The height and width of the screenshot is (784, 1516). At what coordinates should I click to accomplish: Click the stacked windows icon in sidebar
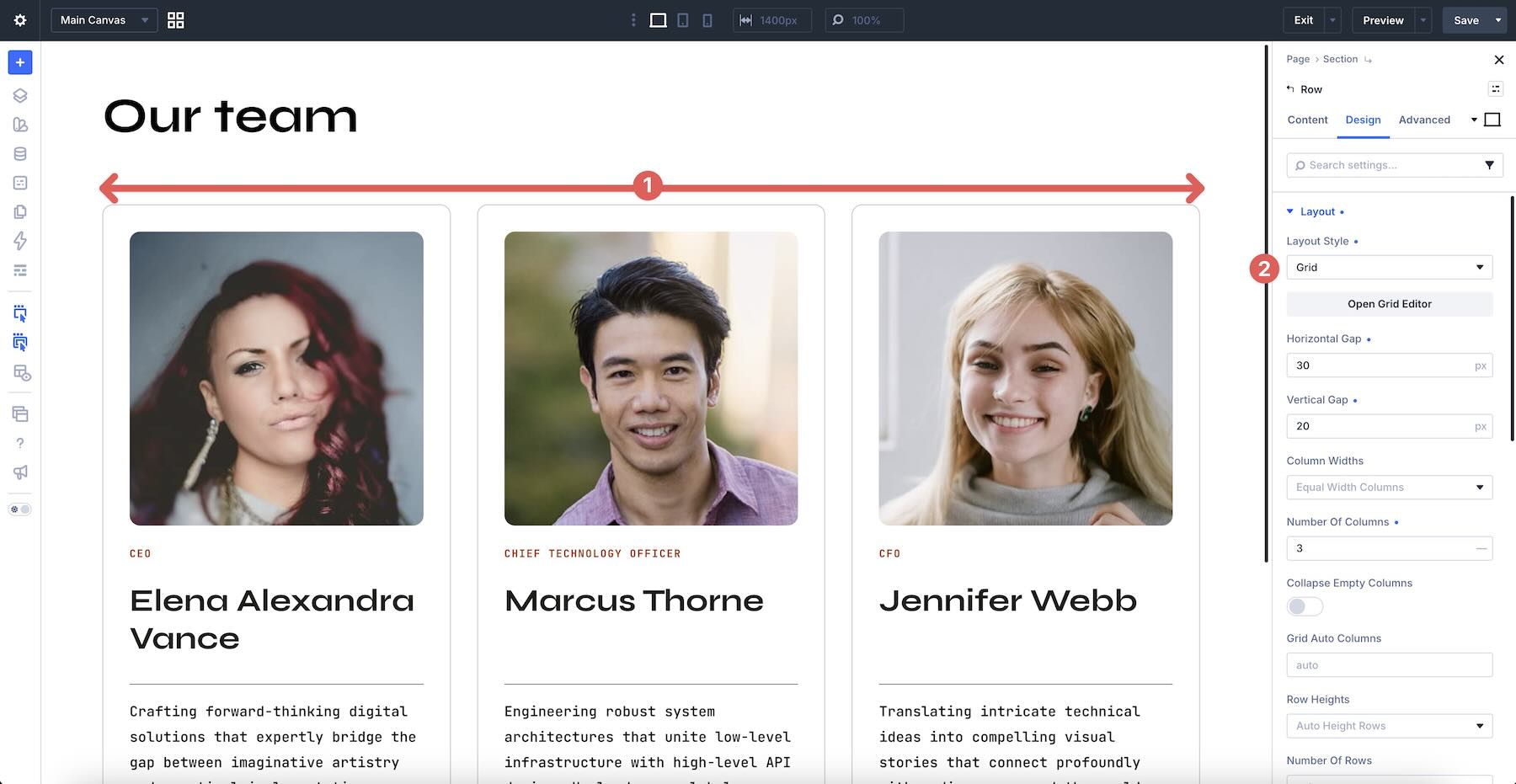pos(20,414)
